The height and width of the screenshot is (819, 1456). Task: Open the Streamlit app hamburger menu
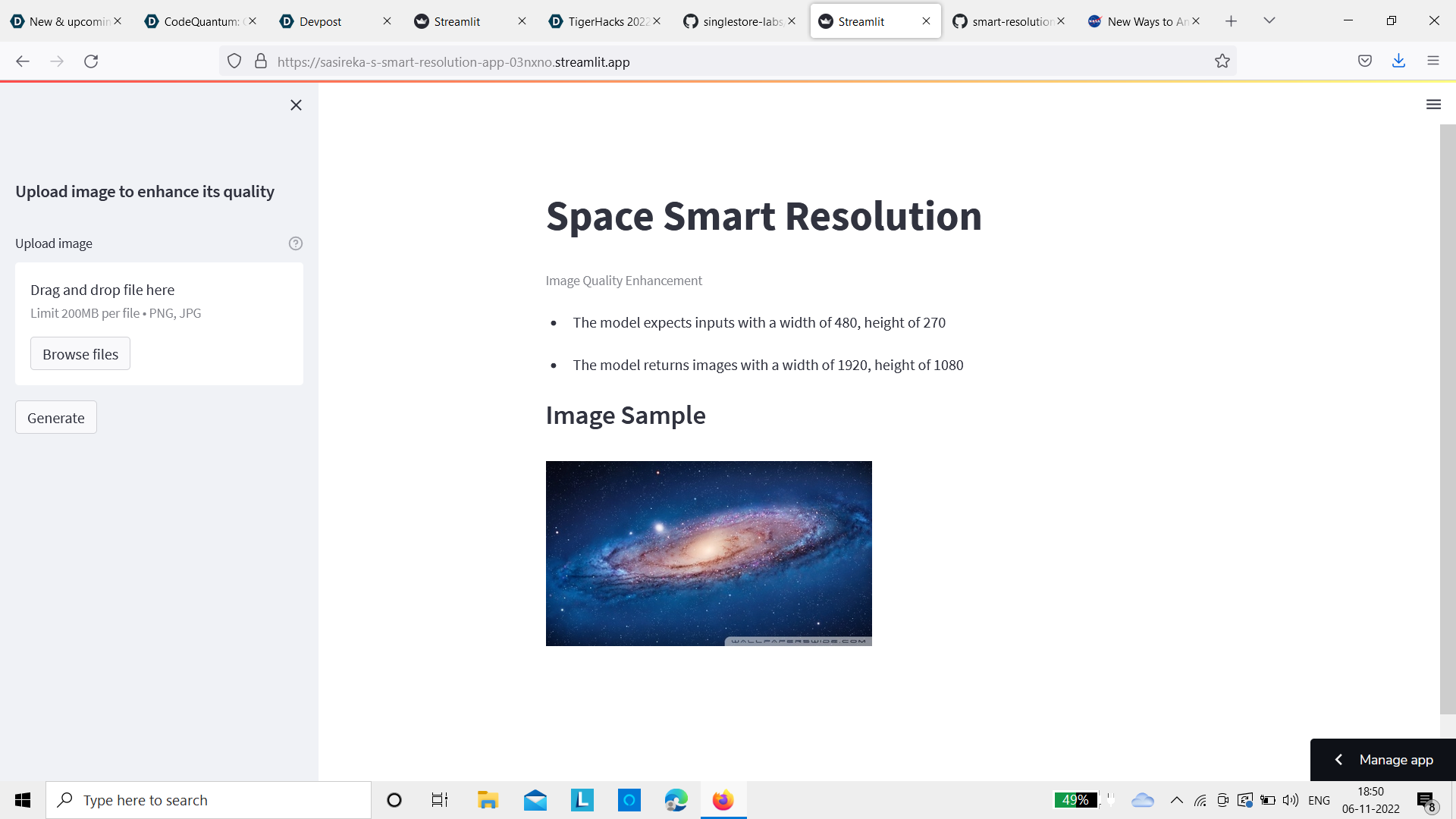(x=1433, y=104)
